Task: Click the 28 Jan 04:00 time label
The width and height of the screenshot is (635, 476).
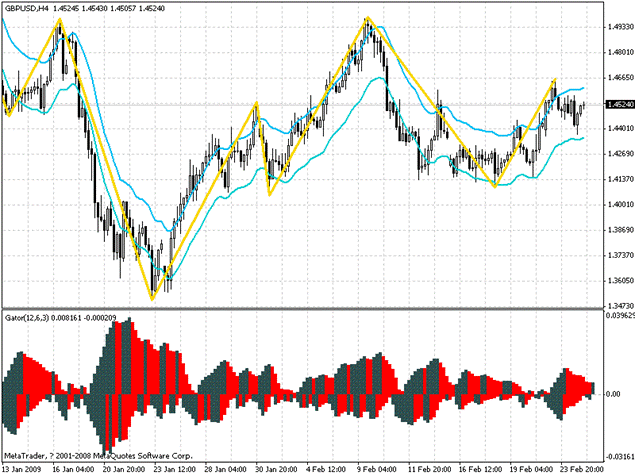Action: pyautogui.click(x=226, y=470)
